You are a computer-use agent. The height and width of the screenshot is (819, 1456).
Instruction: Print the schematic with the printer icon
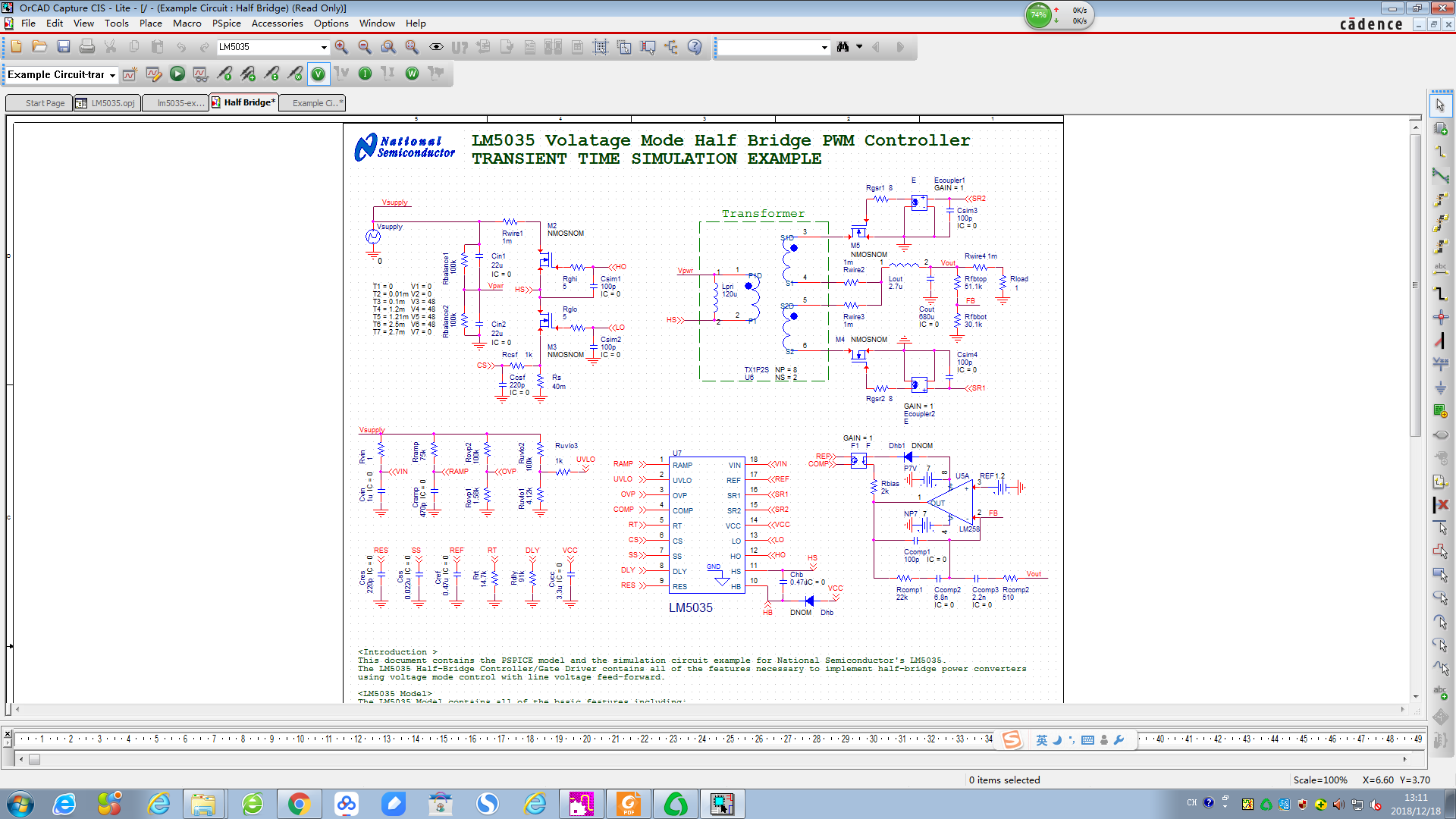(x=87, y=47)
